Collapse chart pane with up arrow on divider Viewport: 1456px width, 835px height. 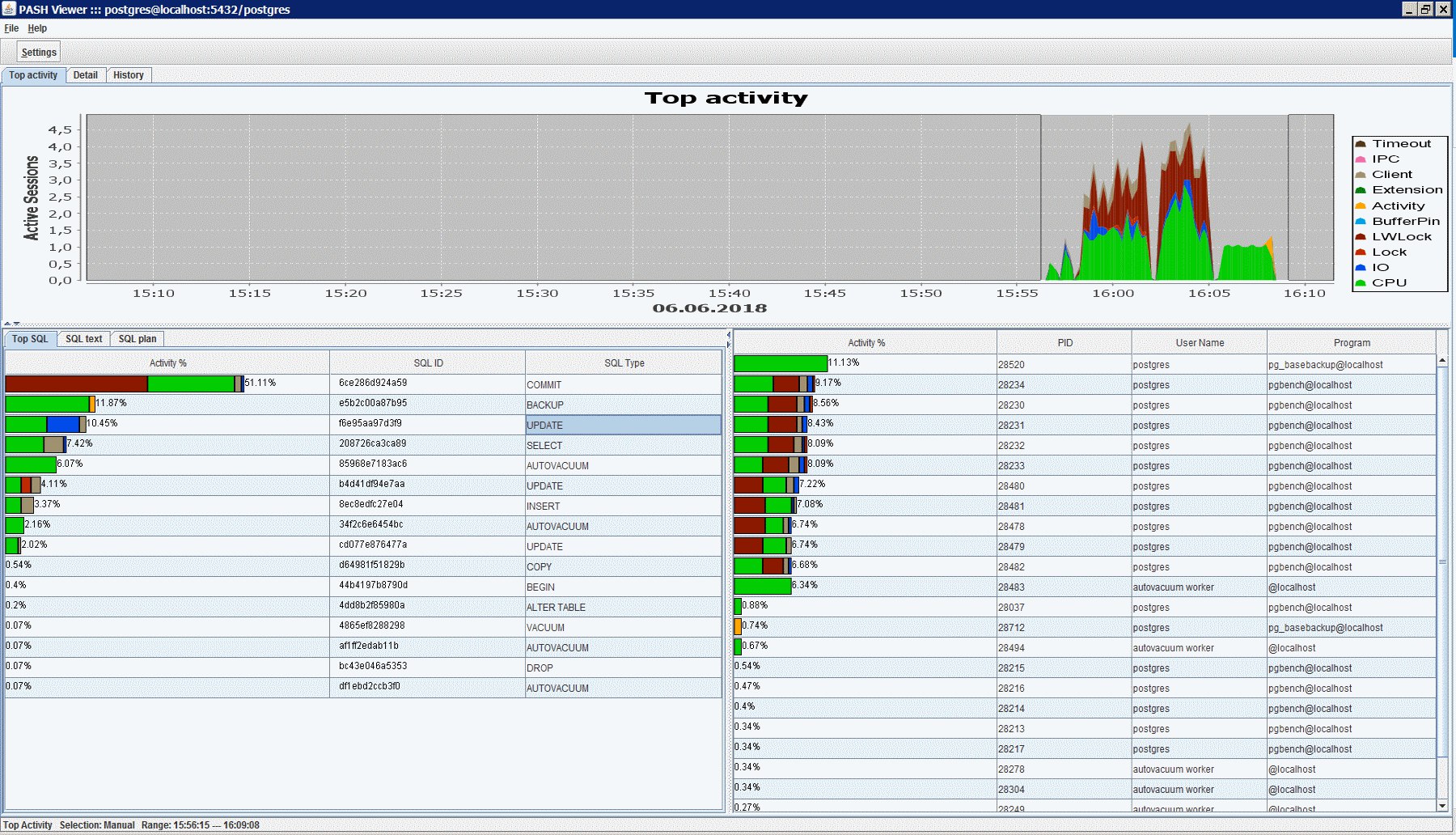(x=7, y=324)
